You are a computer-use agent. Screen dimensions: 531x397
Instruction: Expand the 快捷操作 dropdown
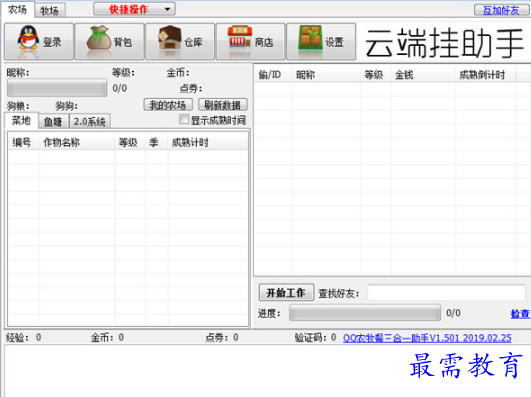(x=134, y=9)
